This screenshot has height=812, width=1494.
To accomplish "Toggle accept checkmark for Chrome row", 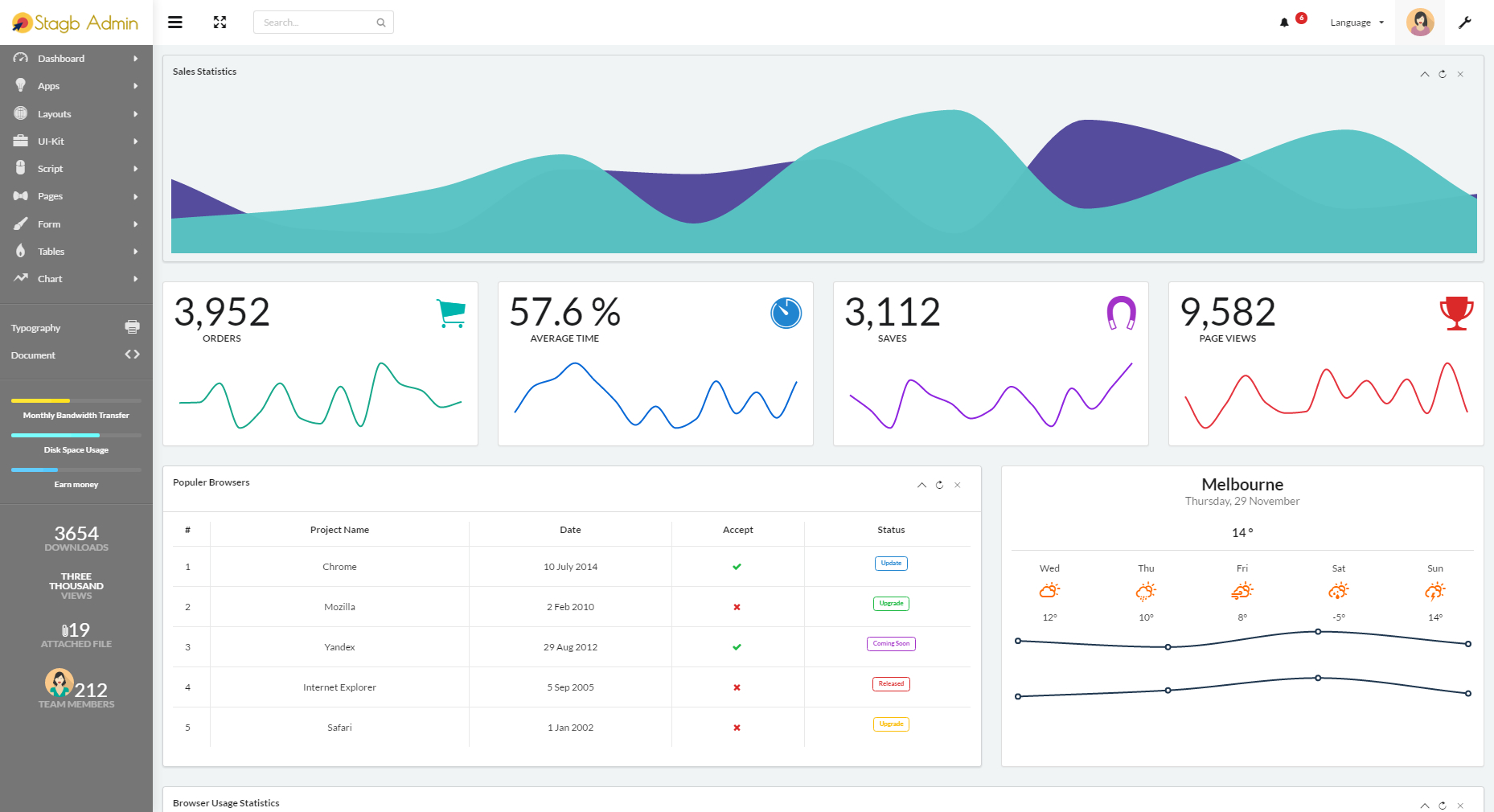I will click(737, 566).
